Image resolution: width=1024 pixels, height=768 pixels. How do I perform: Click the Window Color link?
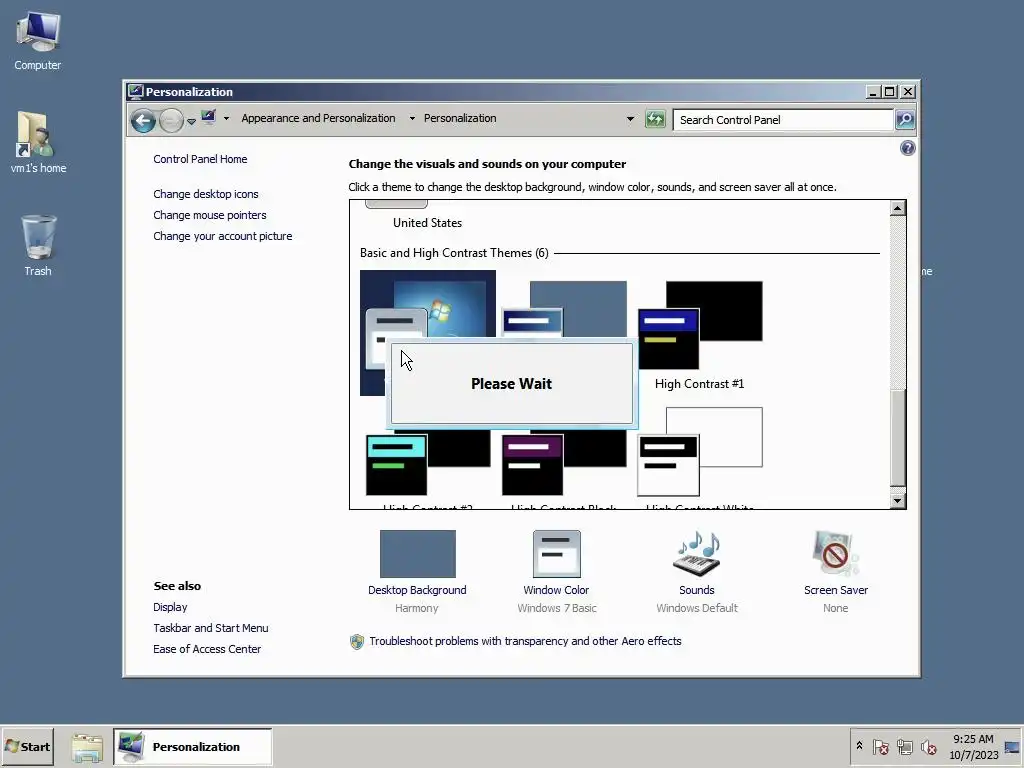[556, 590]
